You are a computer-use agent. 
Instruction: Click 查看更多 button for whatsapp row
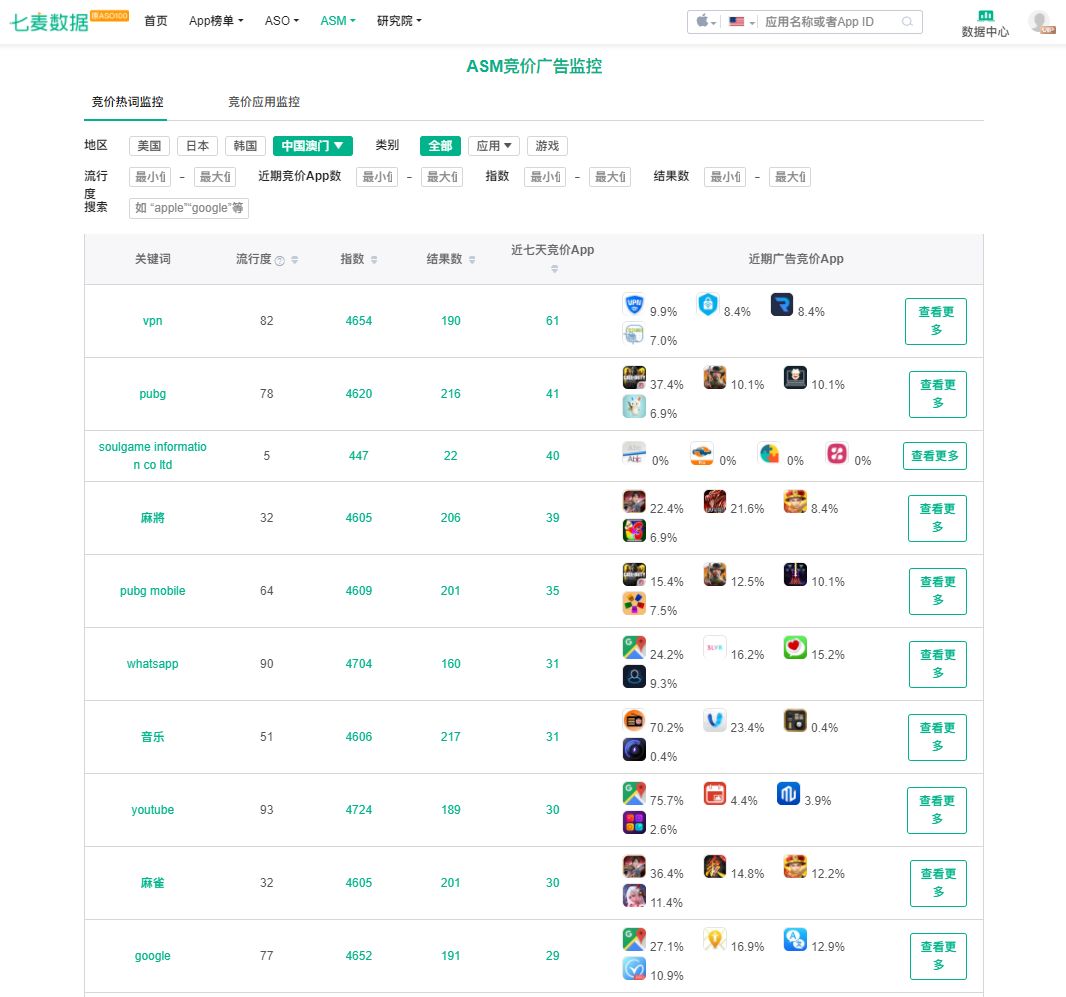coord(937,664)
